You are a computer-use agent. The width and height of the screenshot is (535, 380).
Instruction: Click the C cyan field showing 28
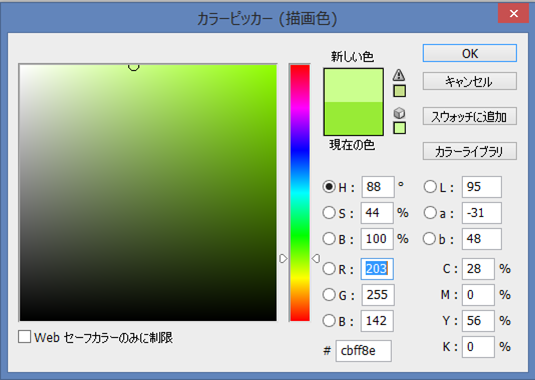click(478, 269)
